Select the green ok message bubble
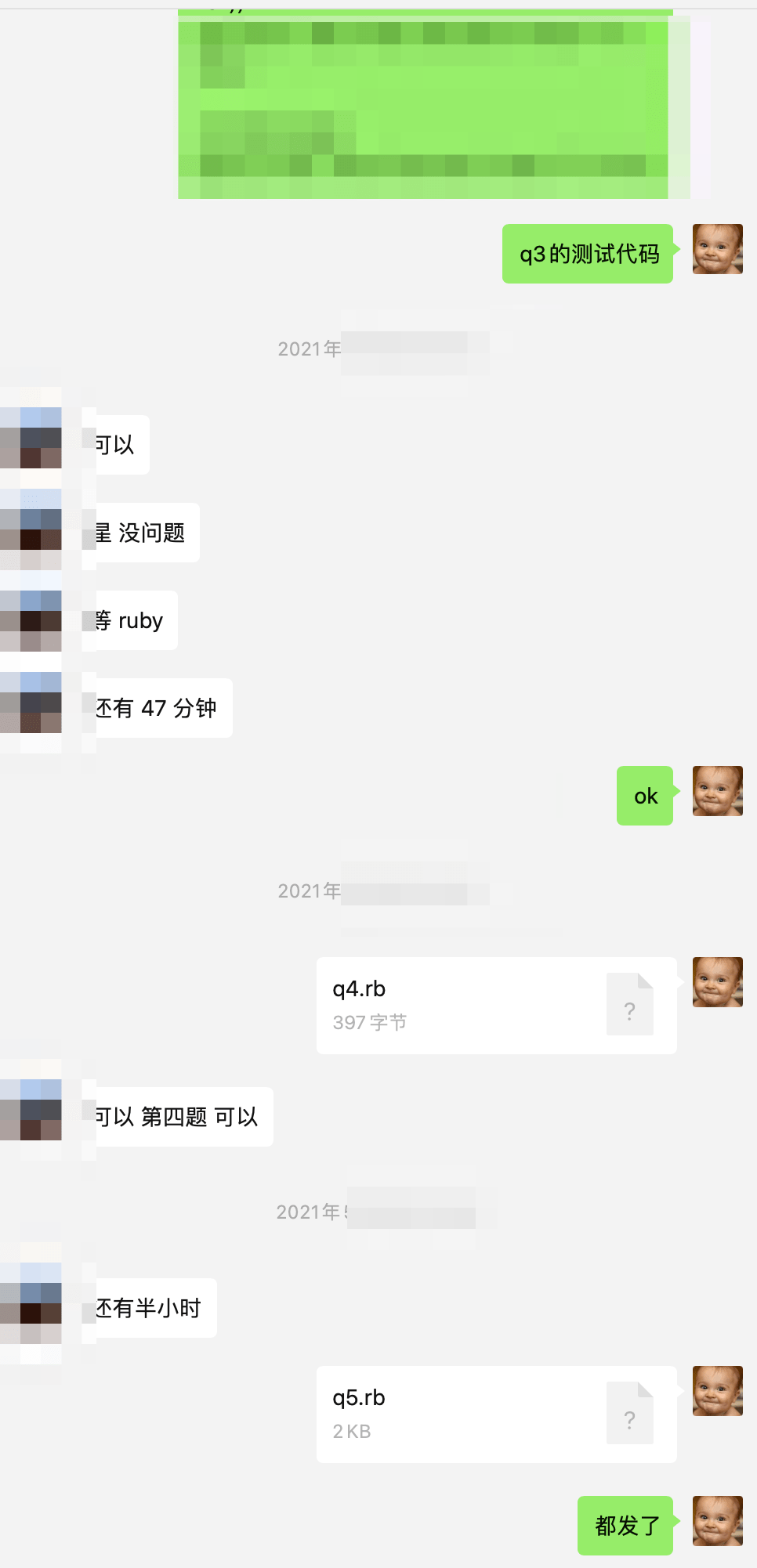 (x=645, y=796)
